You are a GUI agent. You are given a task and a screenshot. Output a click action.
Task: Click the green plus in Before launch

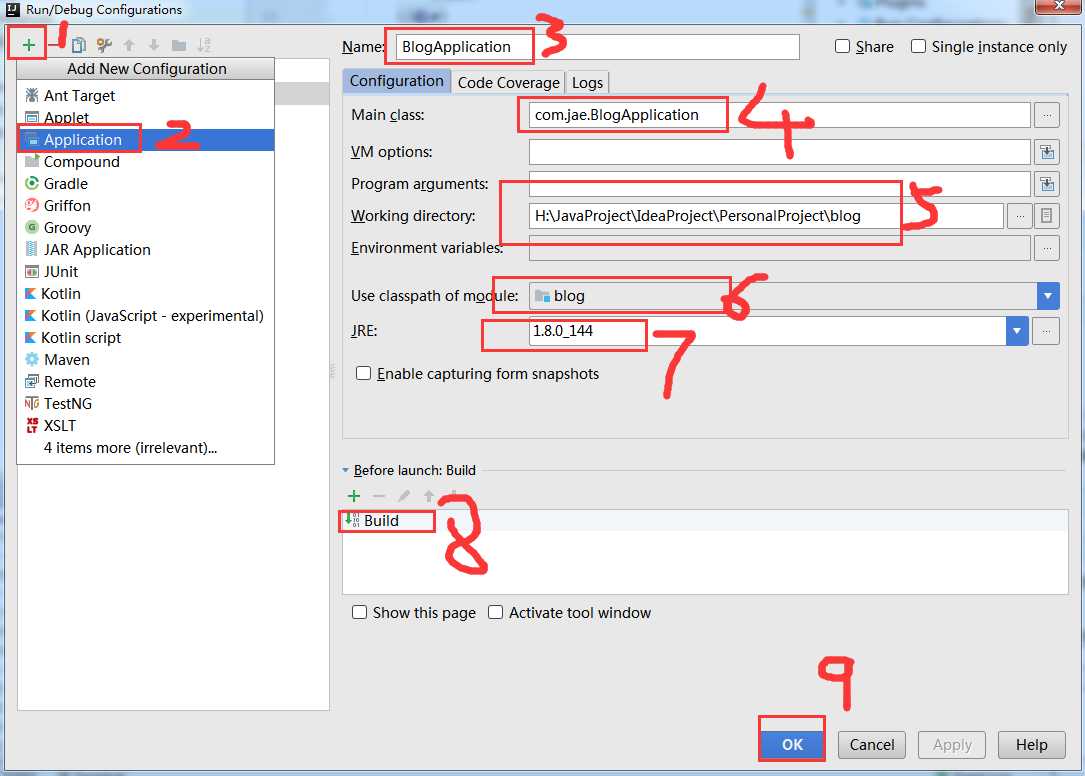pos(354,496)
